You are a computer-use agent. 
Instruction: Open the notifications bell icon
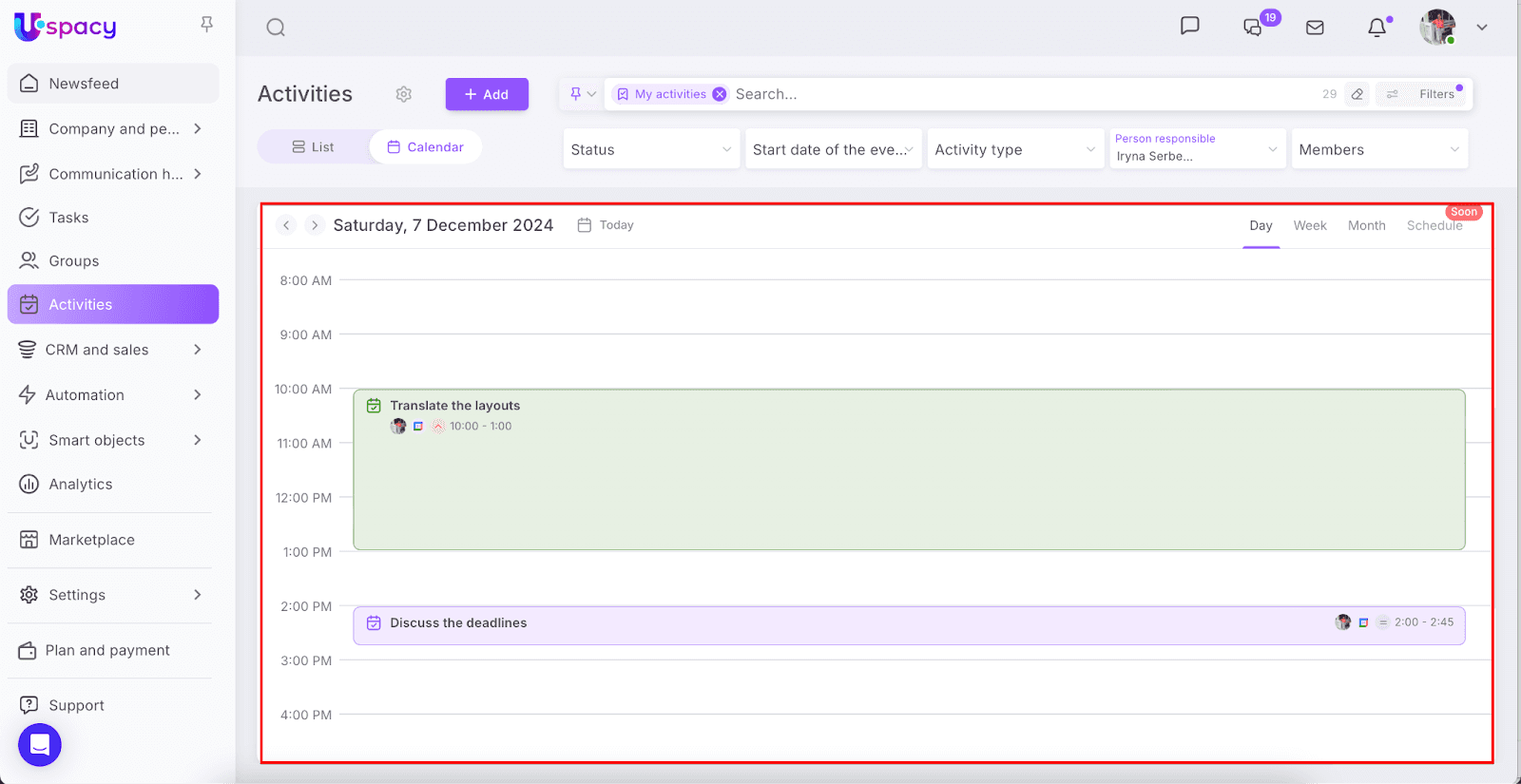[x=1377, y=28]
